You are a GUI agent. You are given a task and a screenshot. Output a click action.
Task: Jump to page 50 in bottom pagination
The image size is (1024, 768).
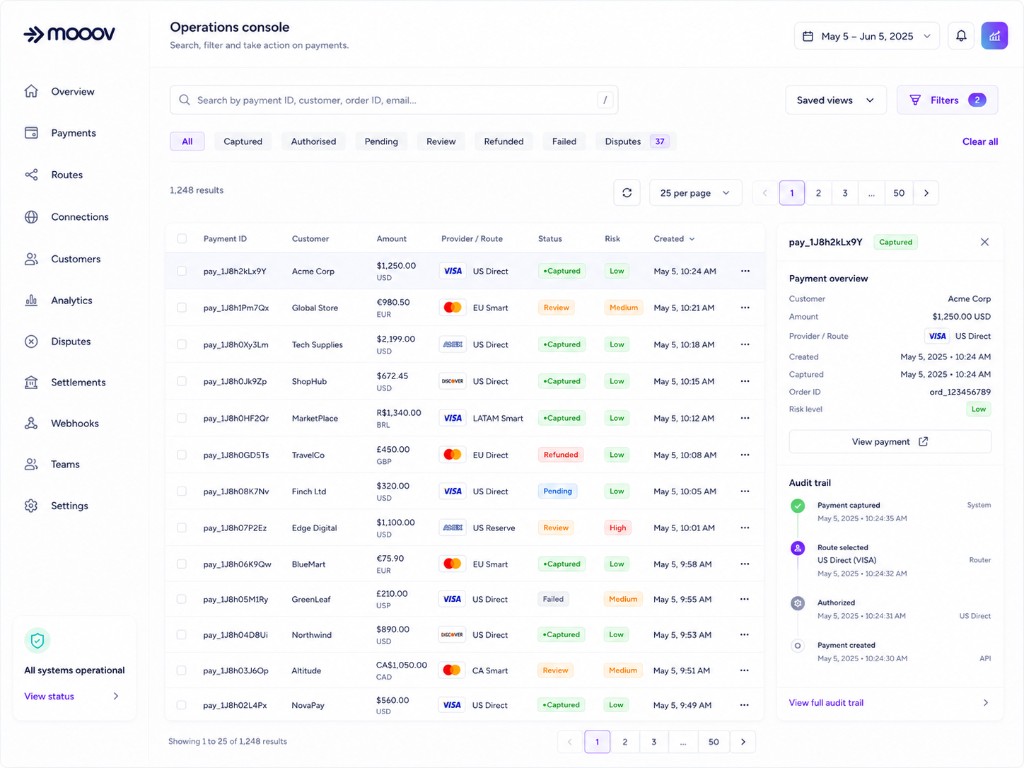[x=713, y=742]
